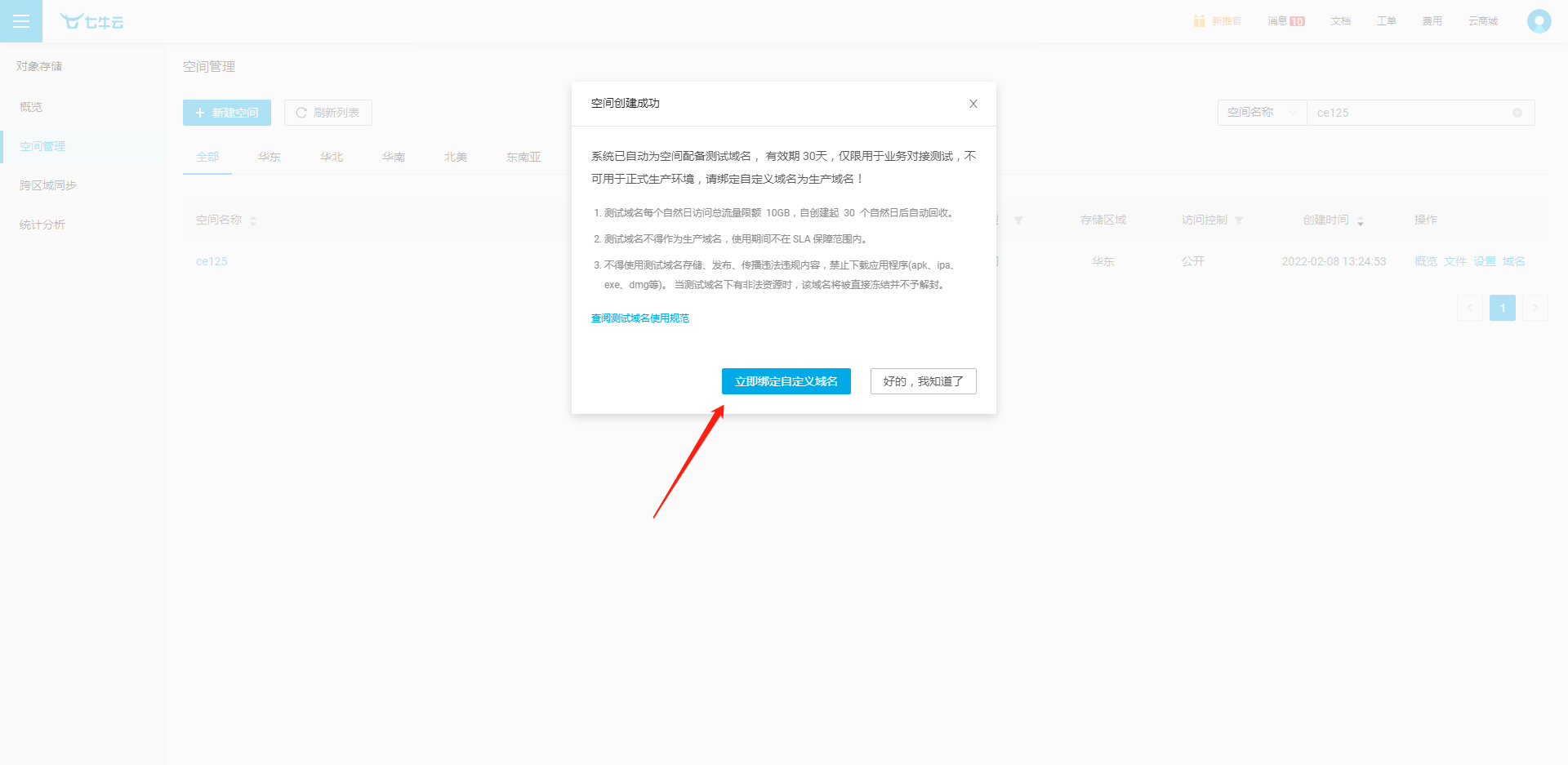Click 文件 link in ce125 row

coord(1455,261)
